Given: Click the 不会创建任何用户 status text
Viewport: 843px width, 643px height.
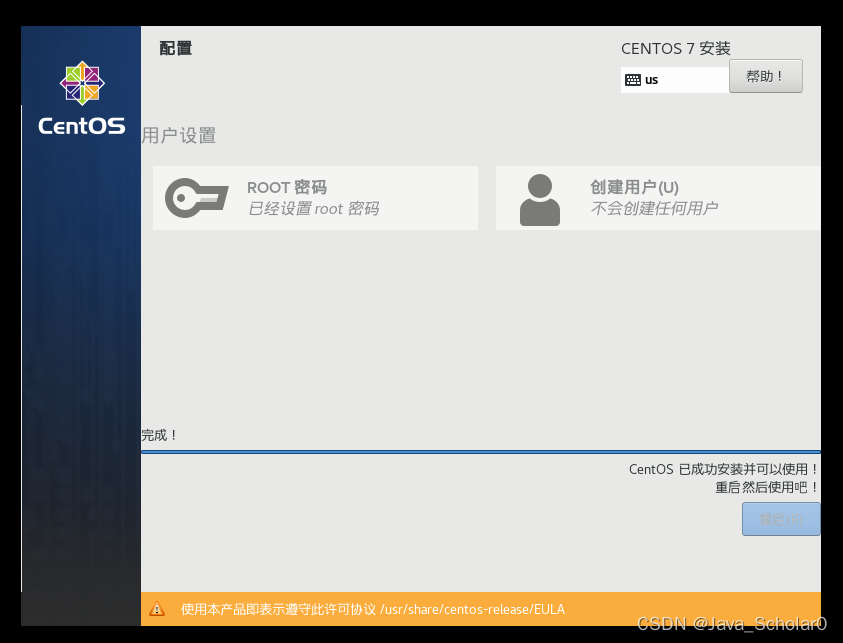Looking at the screenshot, I should 654,209.
